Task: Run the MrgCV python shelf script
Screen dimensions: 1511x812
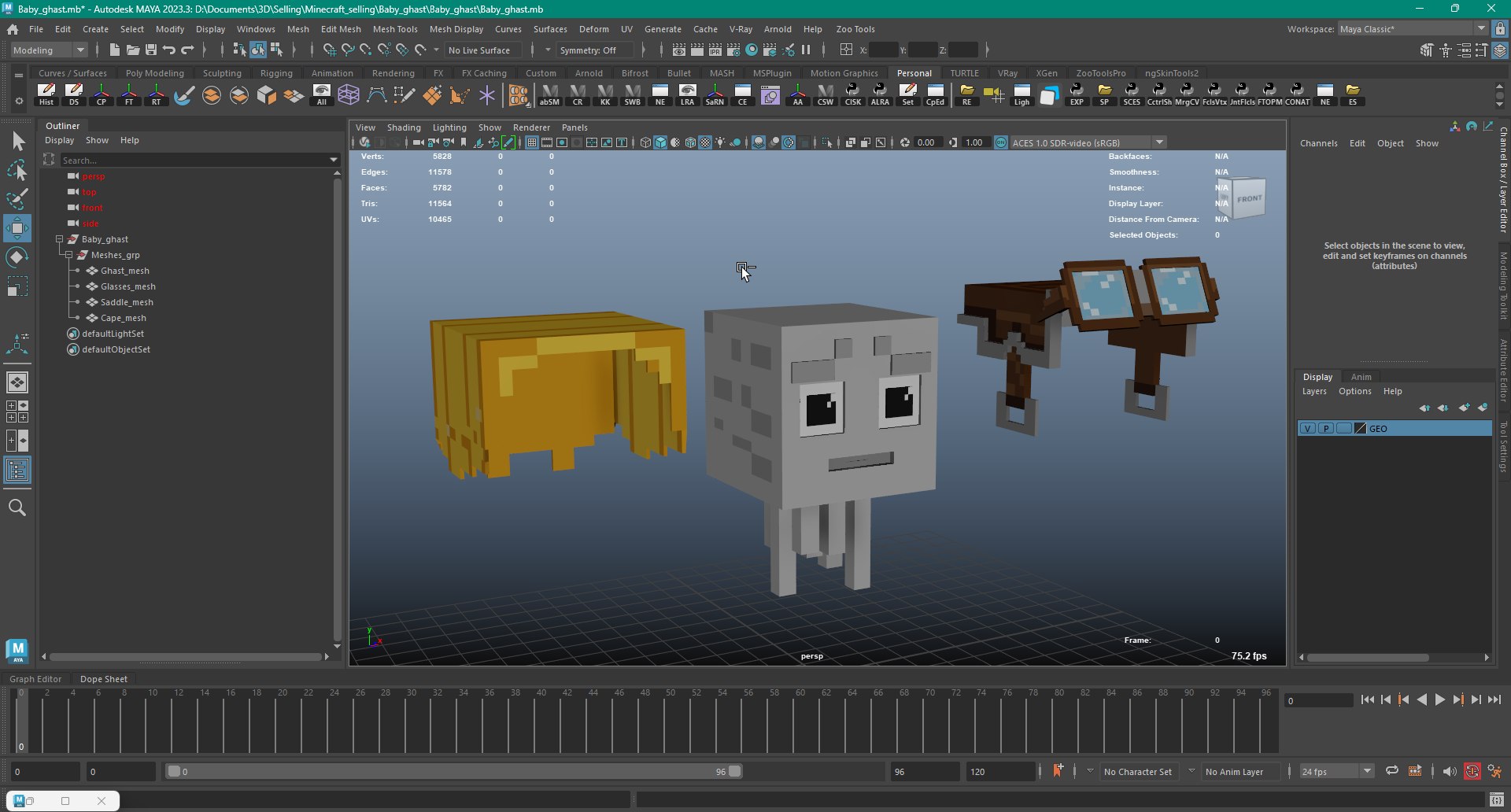Action: (x=1187, y=94)
